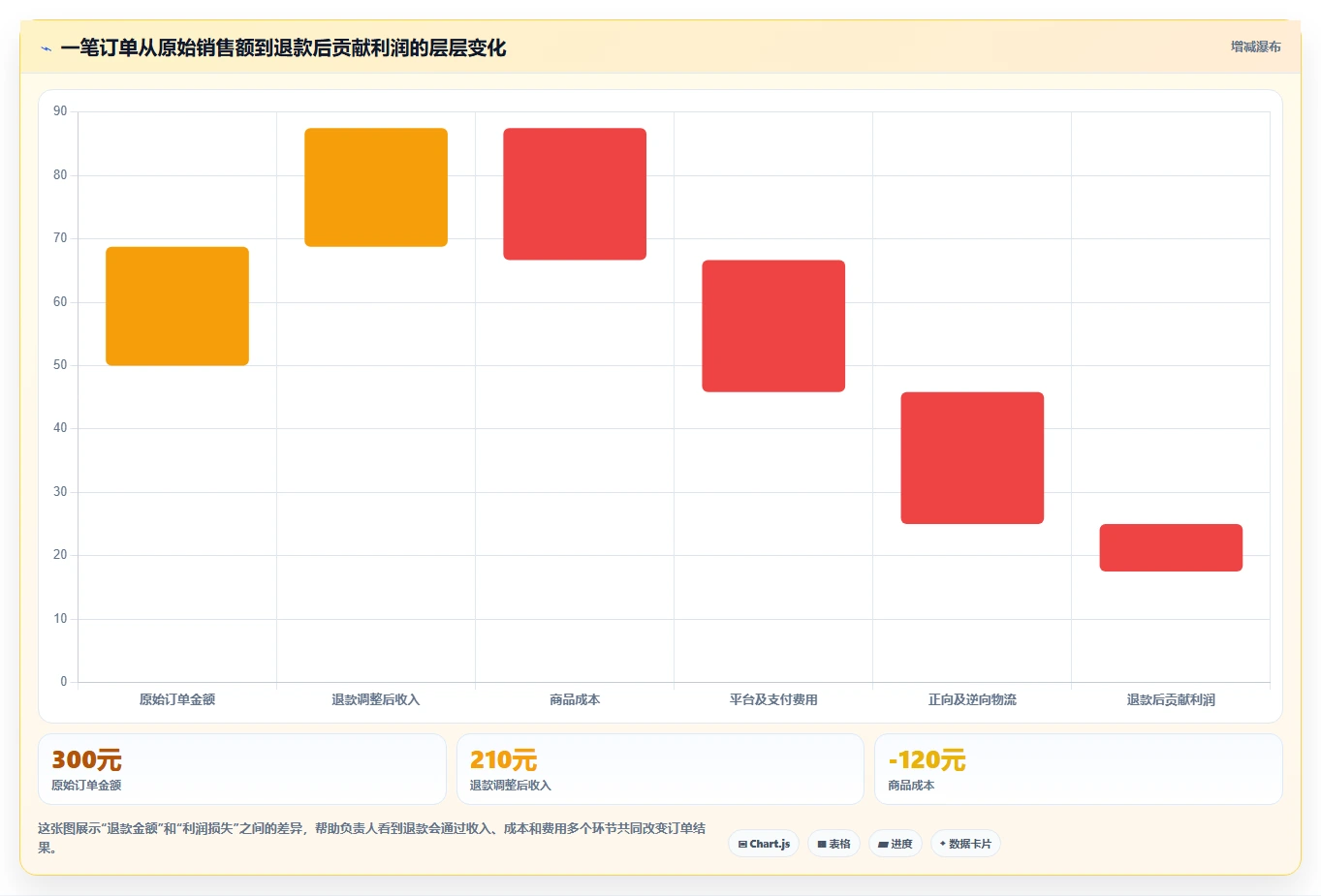Open the 300元 原始订单金额 data card
This screenshot has width=1321, height=896.
pos(242,769)
